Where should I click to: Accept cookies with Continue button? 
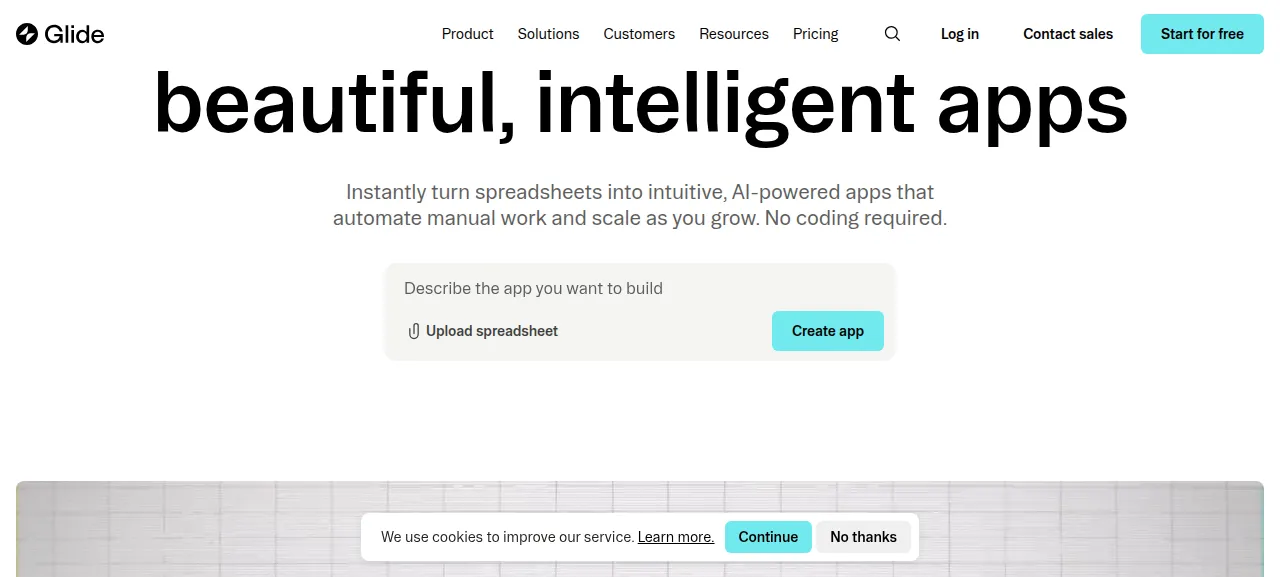[x=768, y=537]
